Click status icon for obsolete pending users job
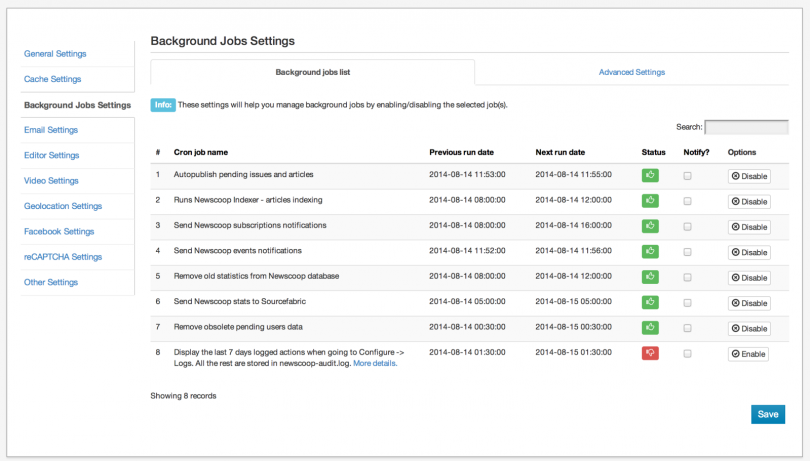The height and width of the screenshot is (461, 810). pos(650,327)
